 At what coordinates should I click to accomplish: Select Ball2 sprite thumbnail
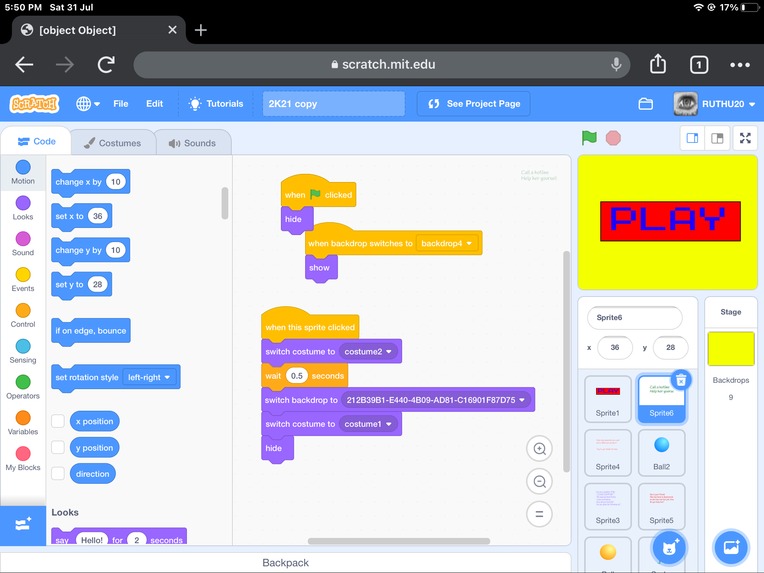click(x=661, y=452)
